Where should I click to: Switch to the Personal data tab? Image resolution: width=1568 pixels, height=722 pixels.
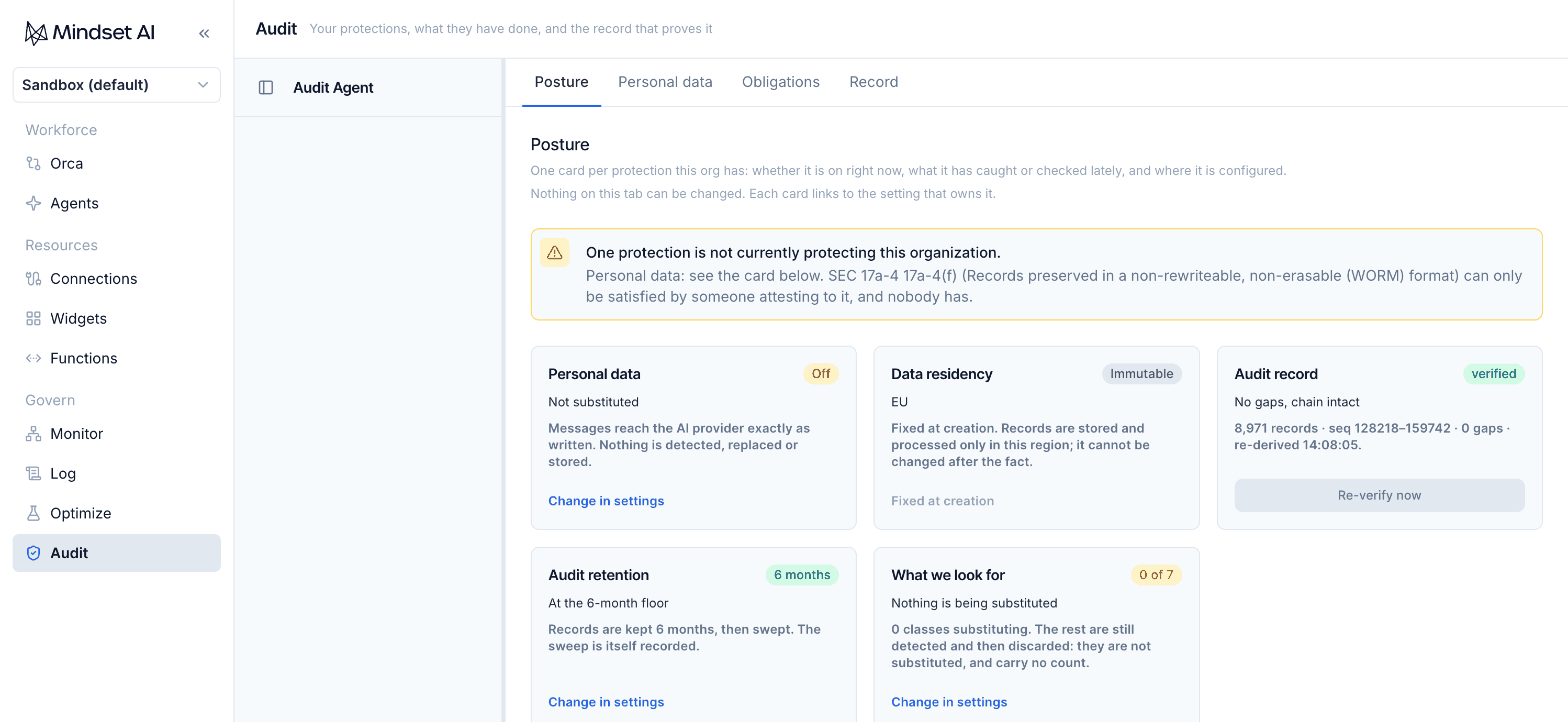(665, 82)
